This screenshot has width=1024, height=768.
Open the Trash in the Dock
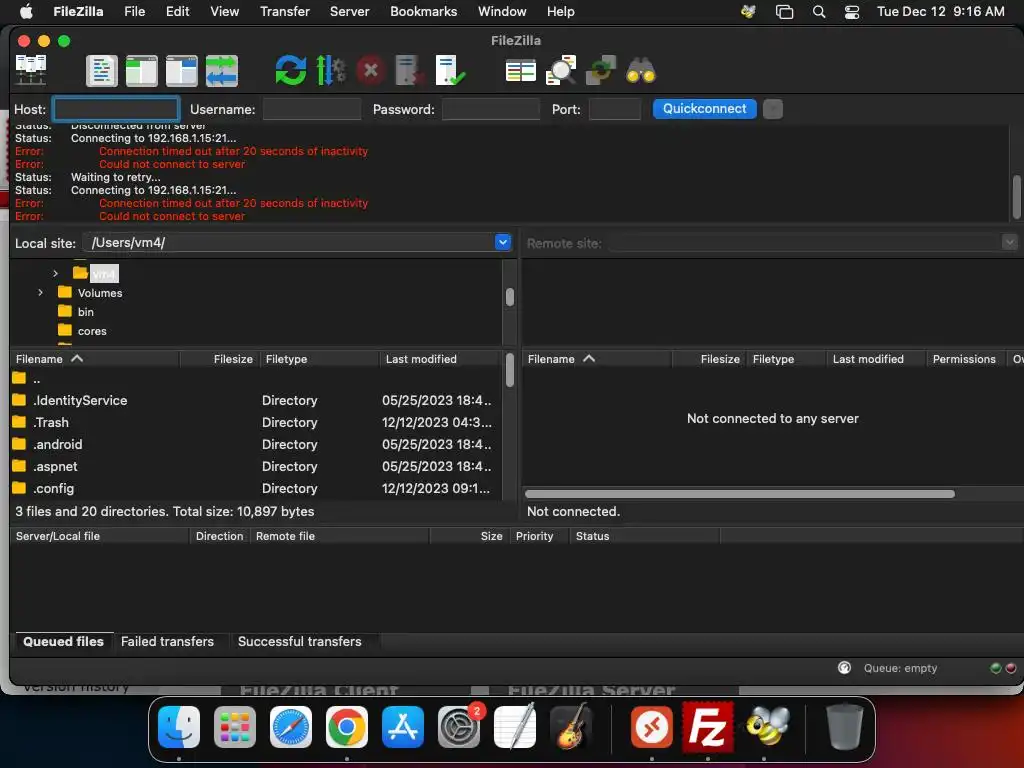(844, 726)
